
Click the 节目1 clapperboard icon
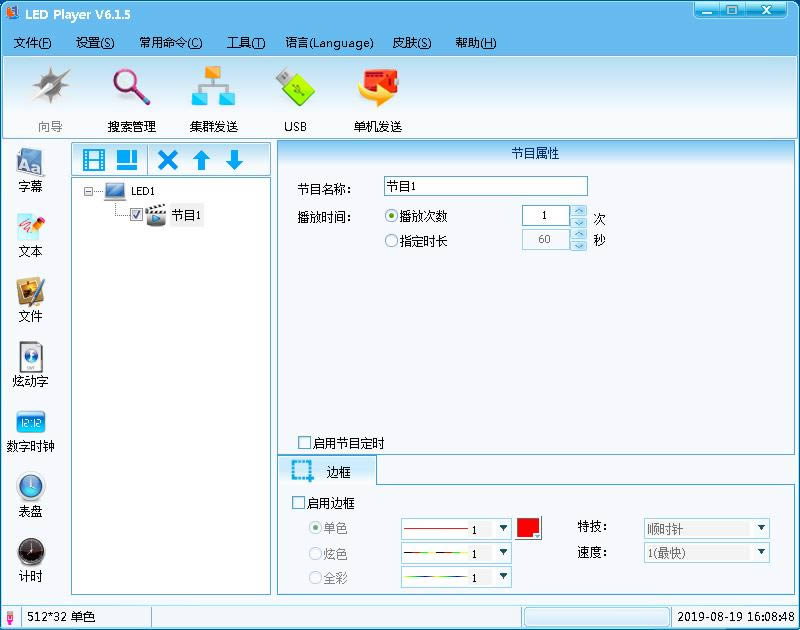click(x=156, y=215)
